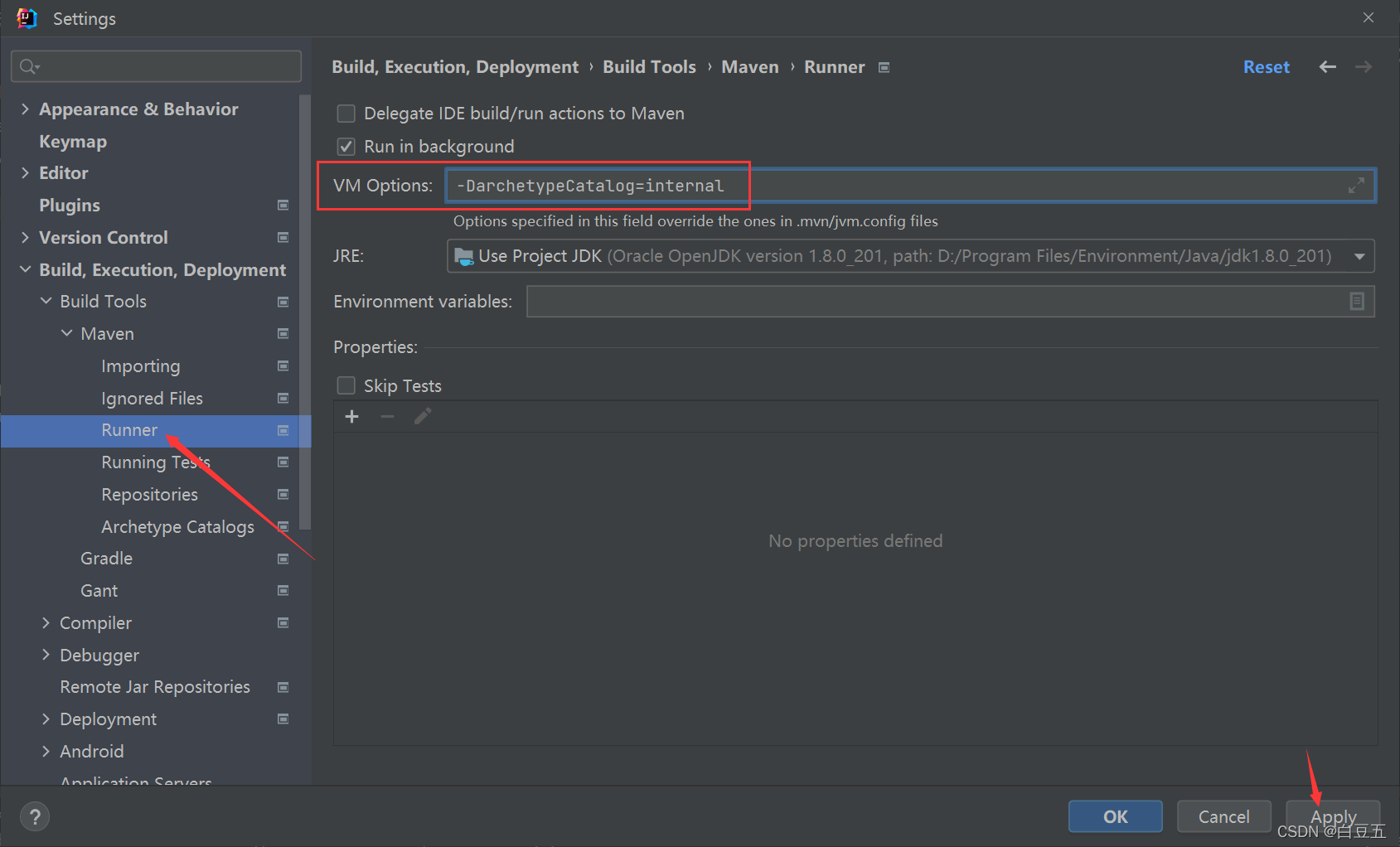The height and width of the screenshot is (847, 1400).
Task: Click project-level icon next to Version Control
Action: pos(283,237)
